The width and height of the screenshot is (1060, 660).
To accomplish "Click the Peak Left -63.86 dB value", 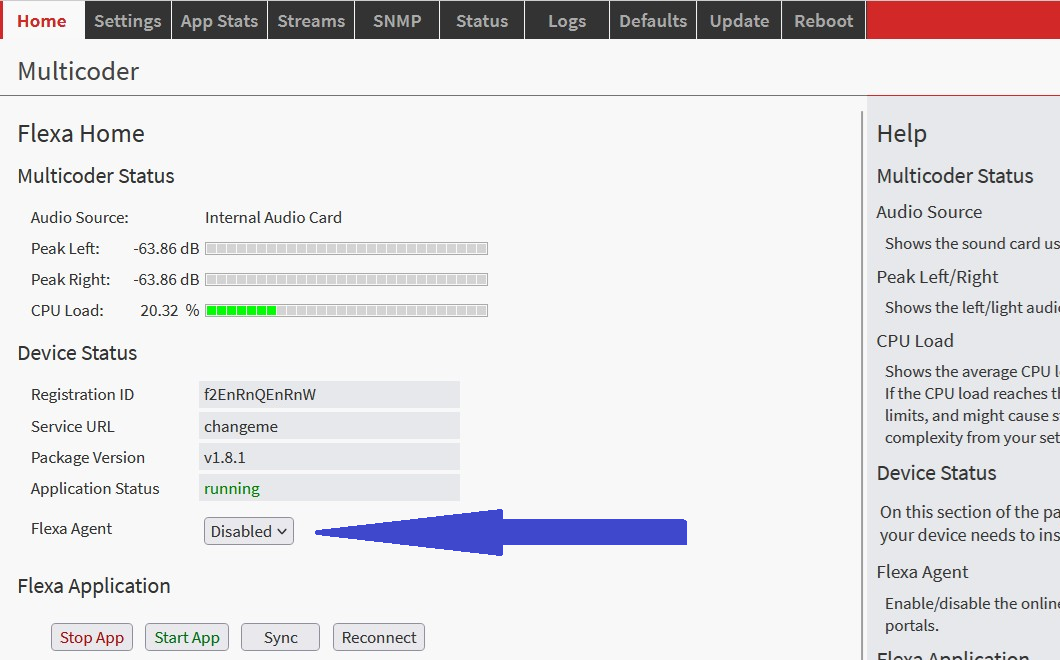I will (166, 249).
